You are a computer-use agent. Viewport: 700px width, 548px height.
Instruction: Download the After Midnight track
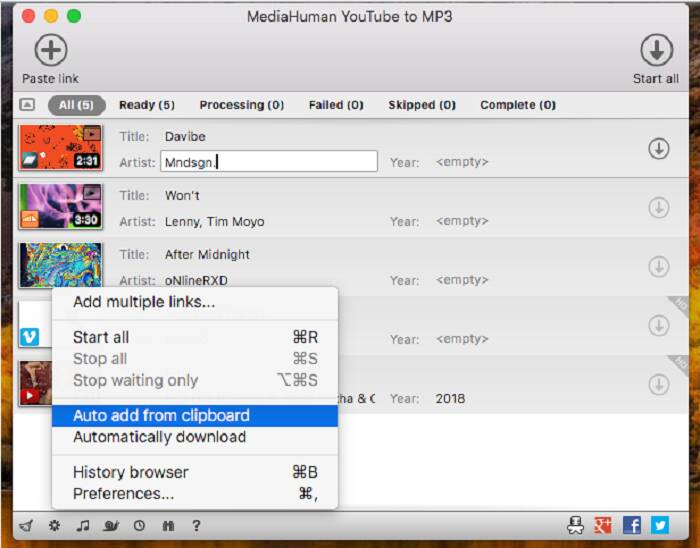658,267
